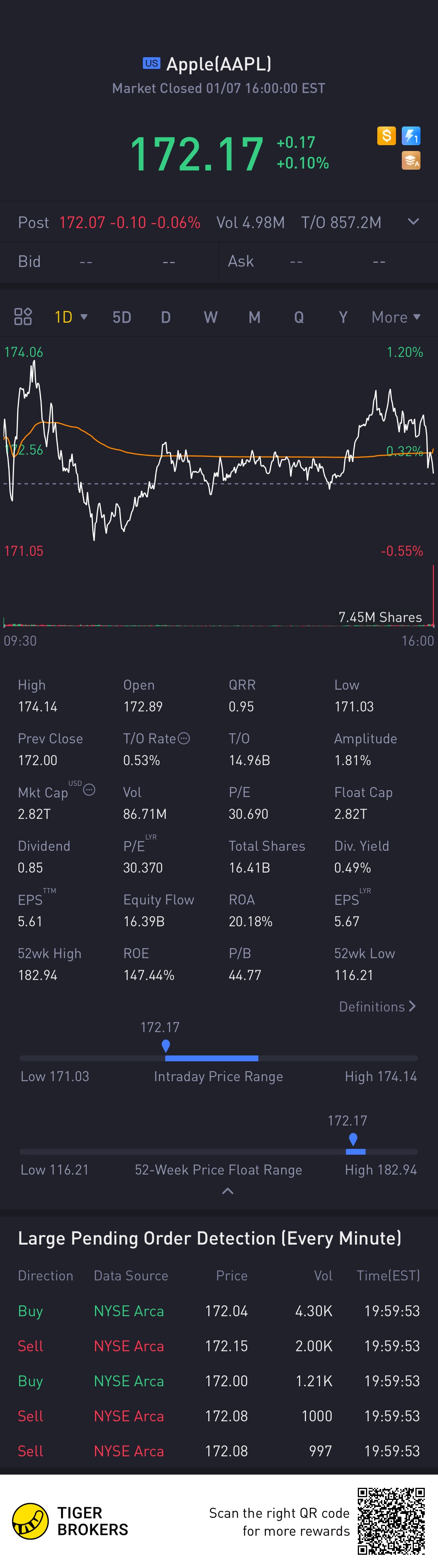Expand the post-market quote row chevron

tap(413, 221)
